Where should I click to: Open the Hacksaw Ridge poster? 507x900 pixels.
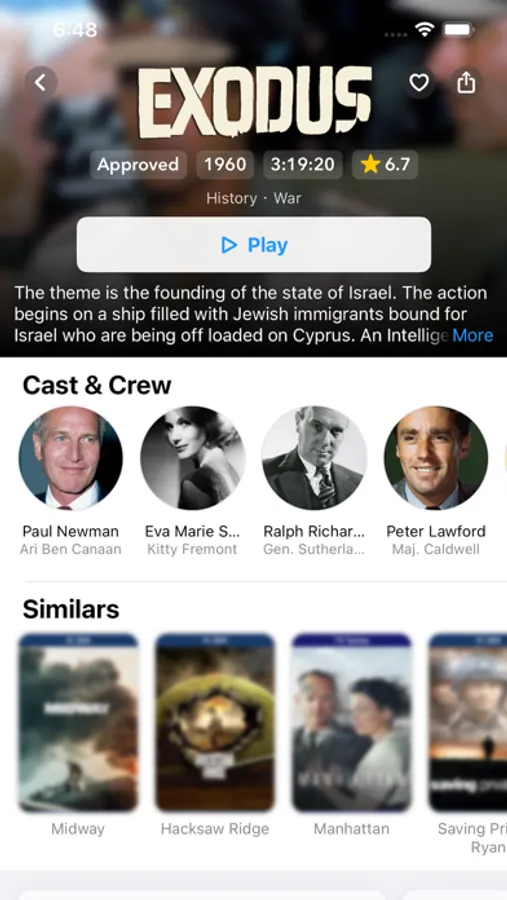click(x=215, y=722)
